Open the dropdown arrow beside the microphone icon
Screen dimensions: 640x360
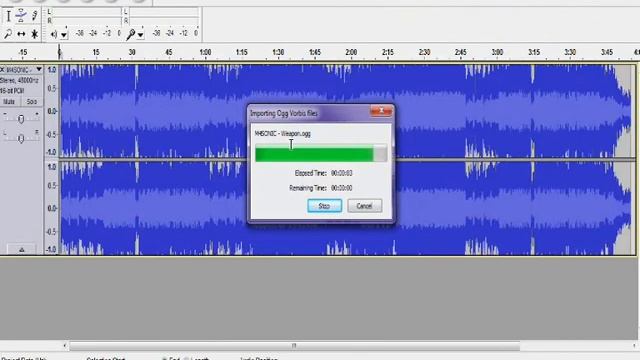pyautogui.click(x=140, y=35)
